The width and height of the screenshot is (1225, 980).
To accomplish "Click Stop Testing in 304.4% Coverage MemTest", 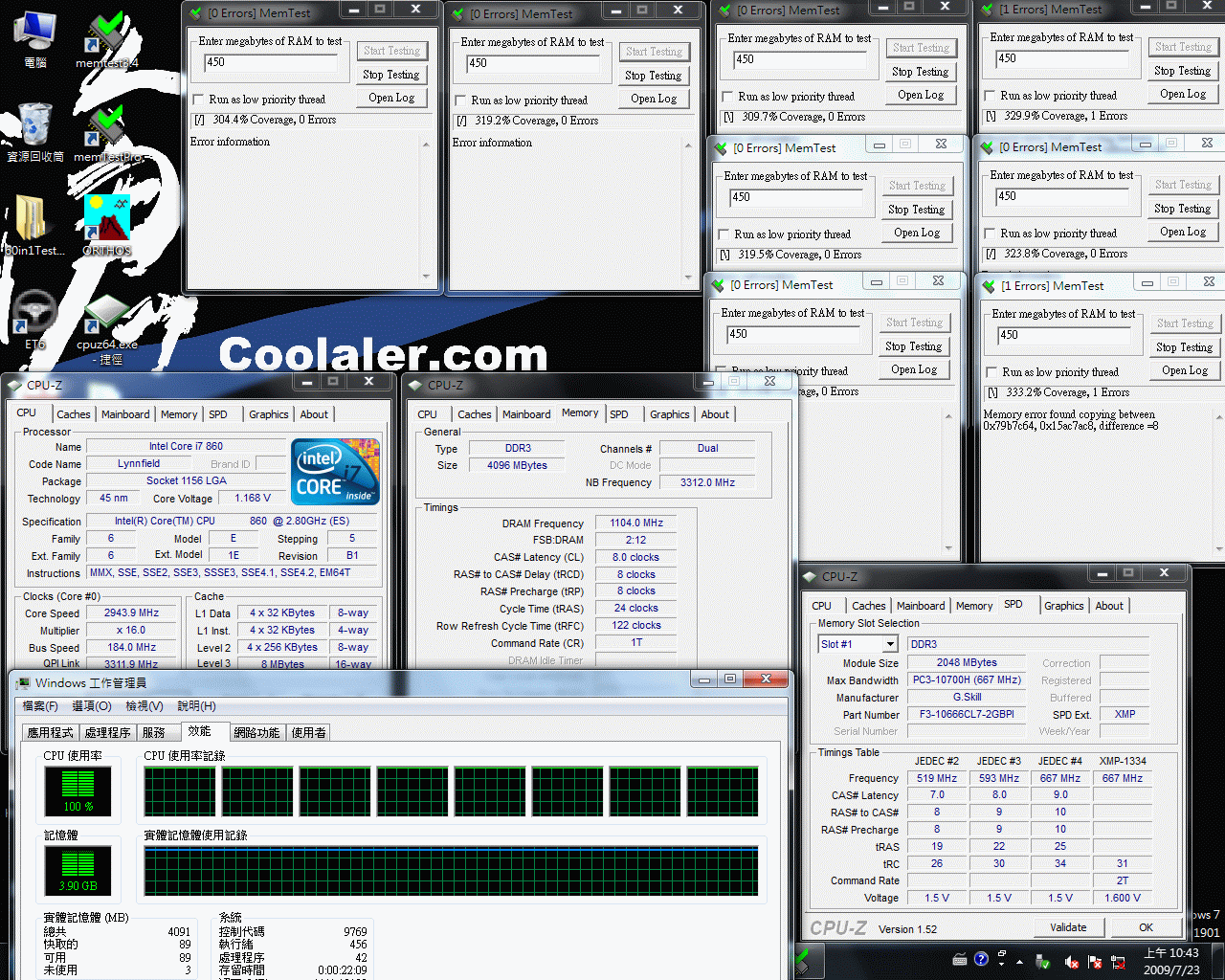I will [391, 75].
